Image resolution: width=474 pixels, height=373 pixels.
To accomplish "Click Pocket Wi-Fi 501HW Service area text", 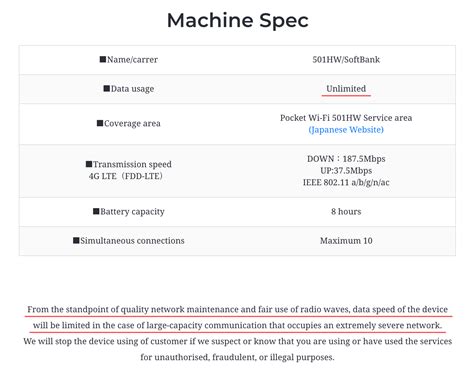I will [346, 118].
